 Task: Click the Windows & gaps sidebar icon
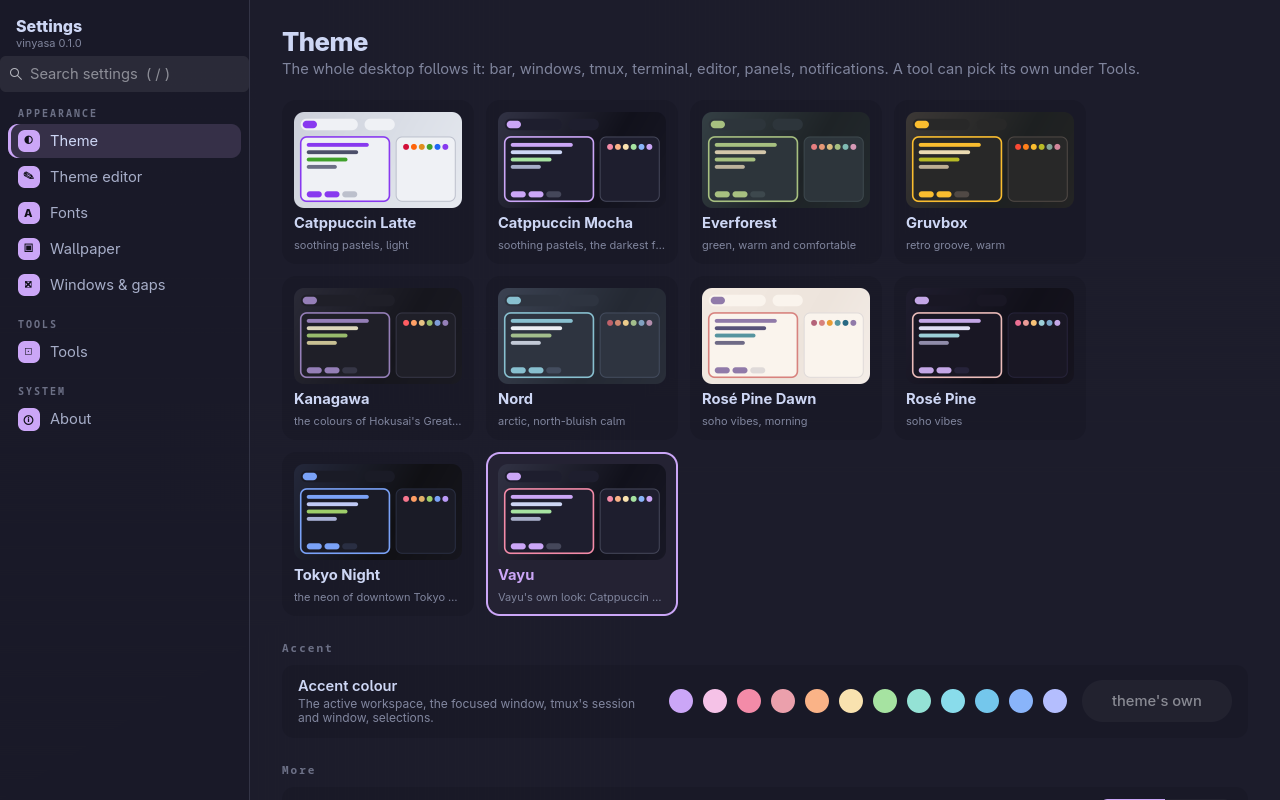(29, 285)
